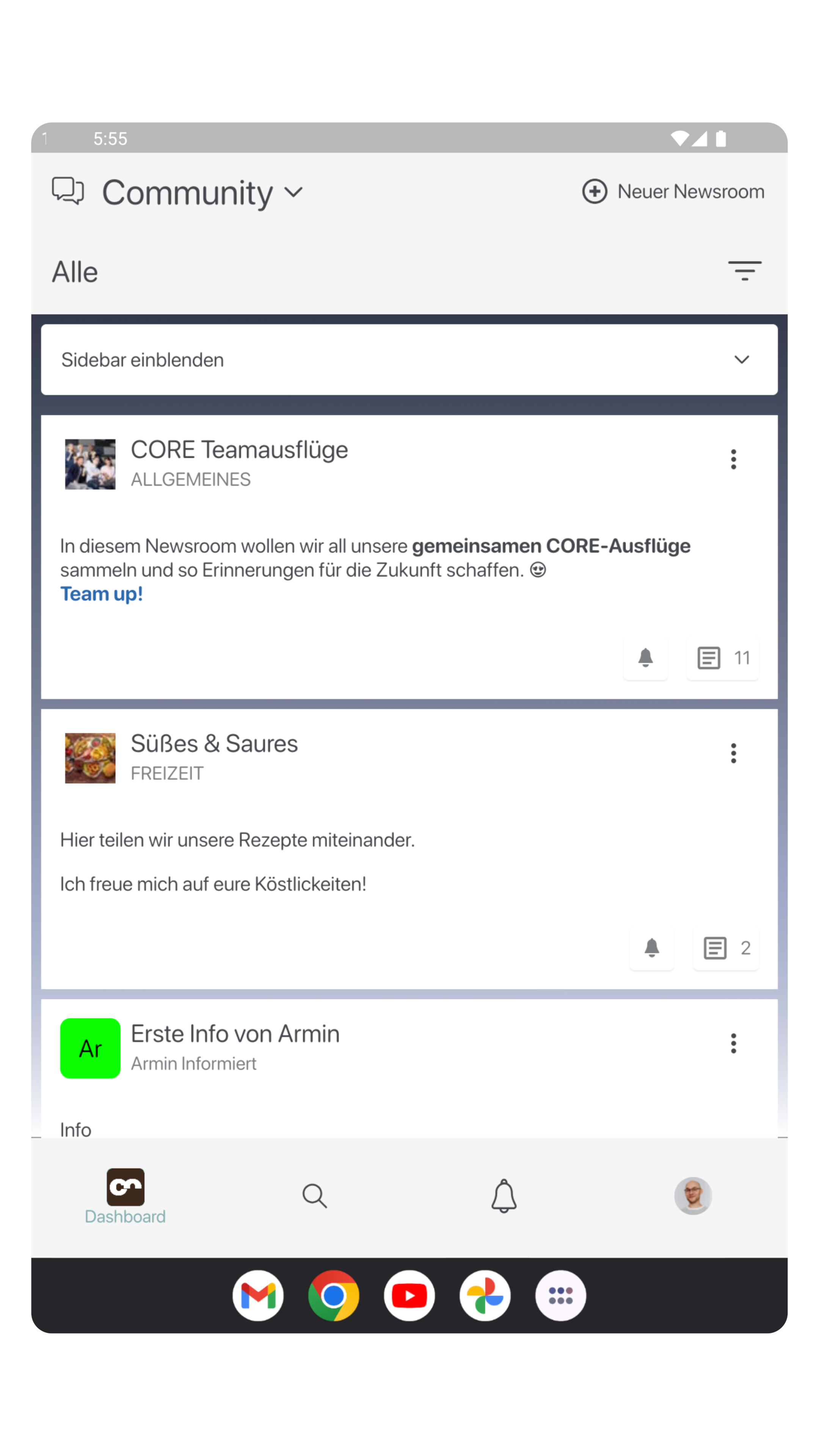
Task: View the 11 posts in CORE Teamausflüge
Action: 722,658
